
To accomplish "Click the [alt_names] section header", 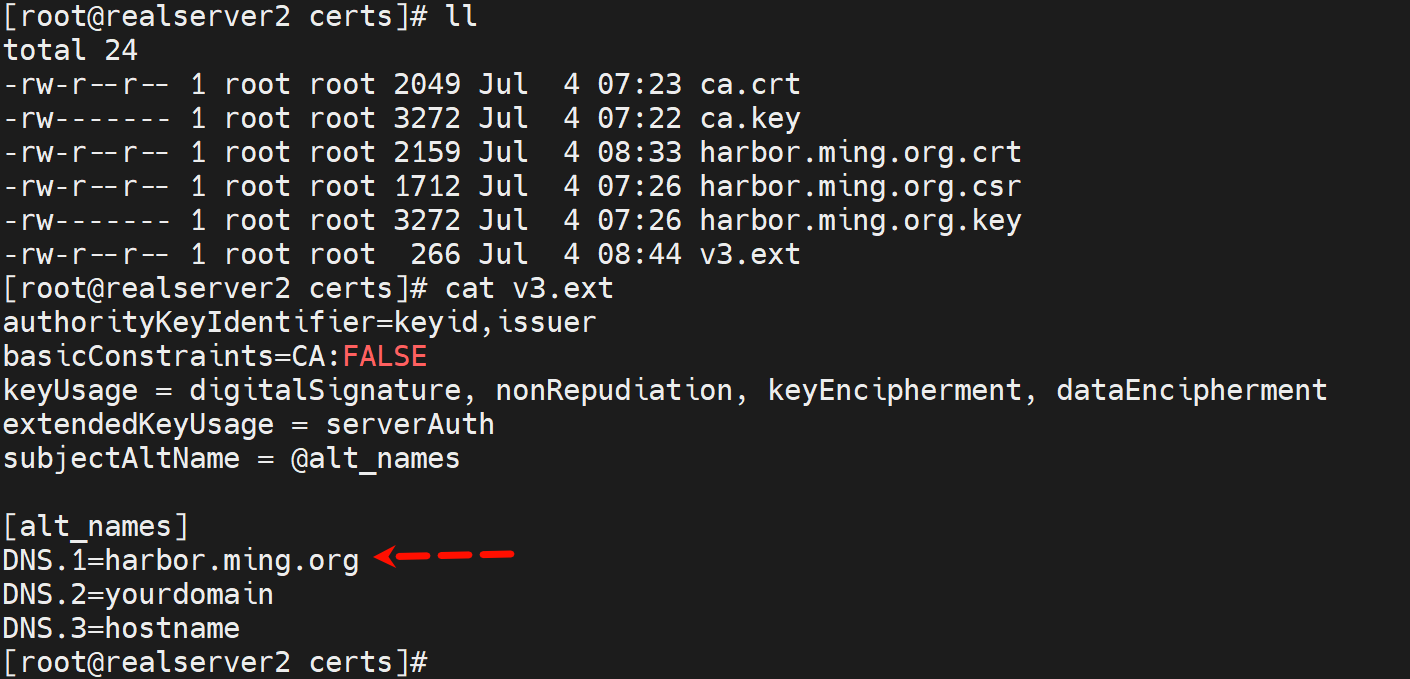I will click(95, 526).
